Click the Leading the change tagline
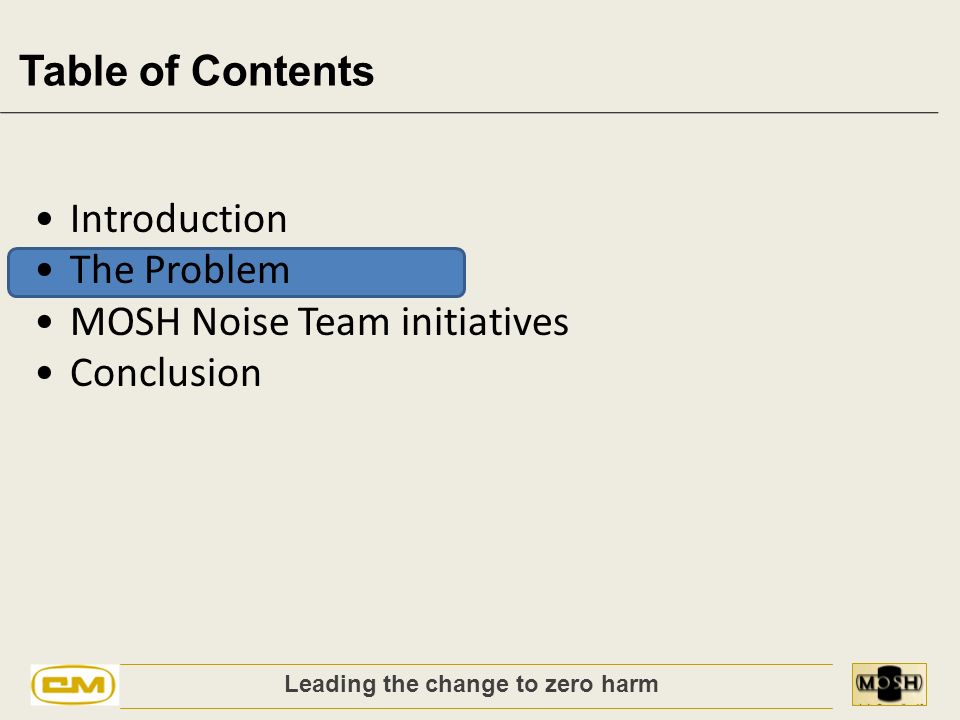The width and height of the screenshot is (960, 720). coord(471,684)
